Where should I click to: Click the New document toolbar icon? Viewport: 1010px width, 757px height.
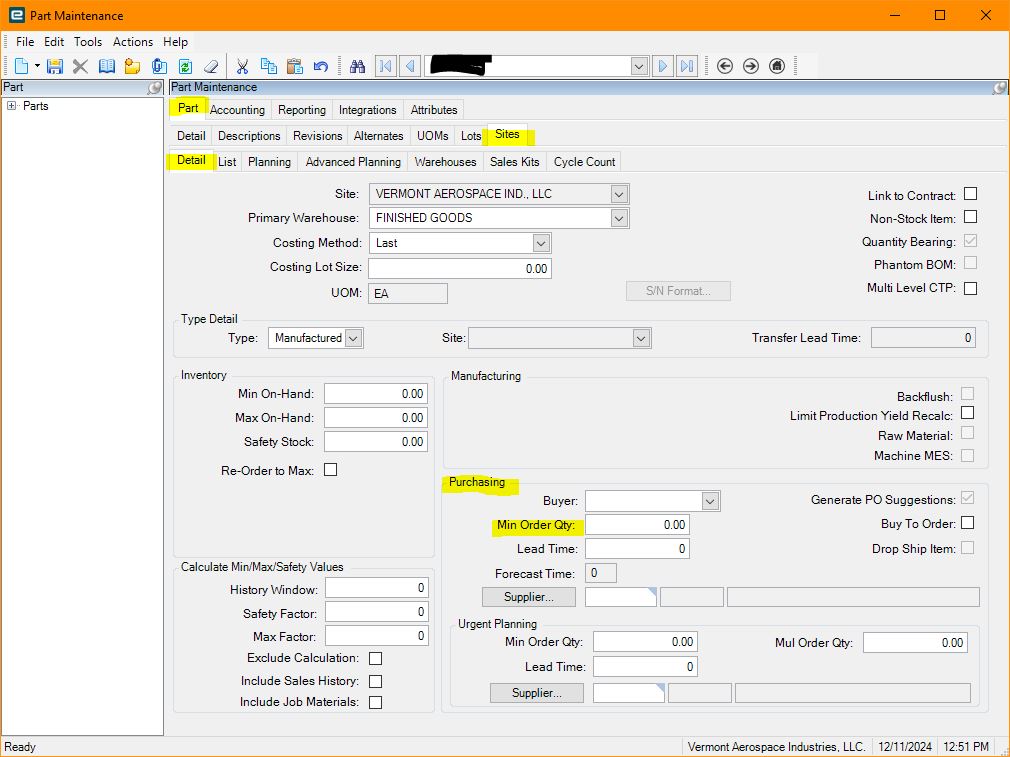click(x=21, y=66)
